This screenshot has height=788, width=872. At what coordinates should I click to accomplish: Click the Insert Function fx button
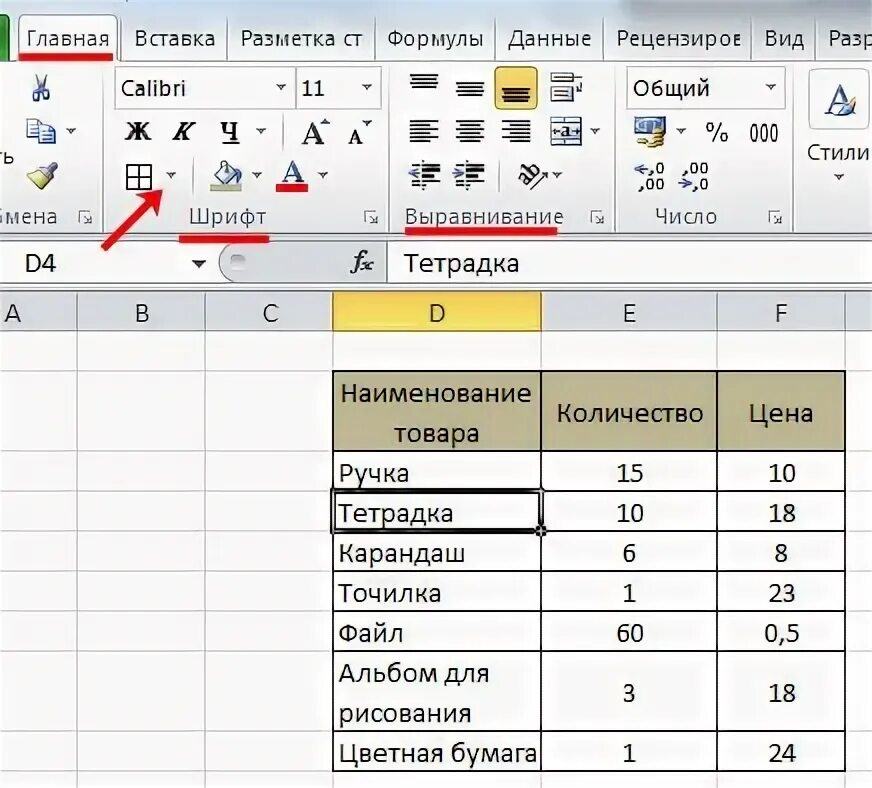click(362, 262)
